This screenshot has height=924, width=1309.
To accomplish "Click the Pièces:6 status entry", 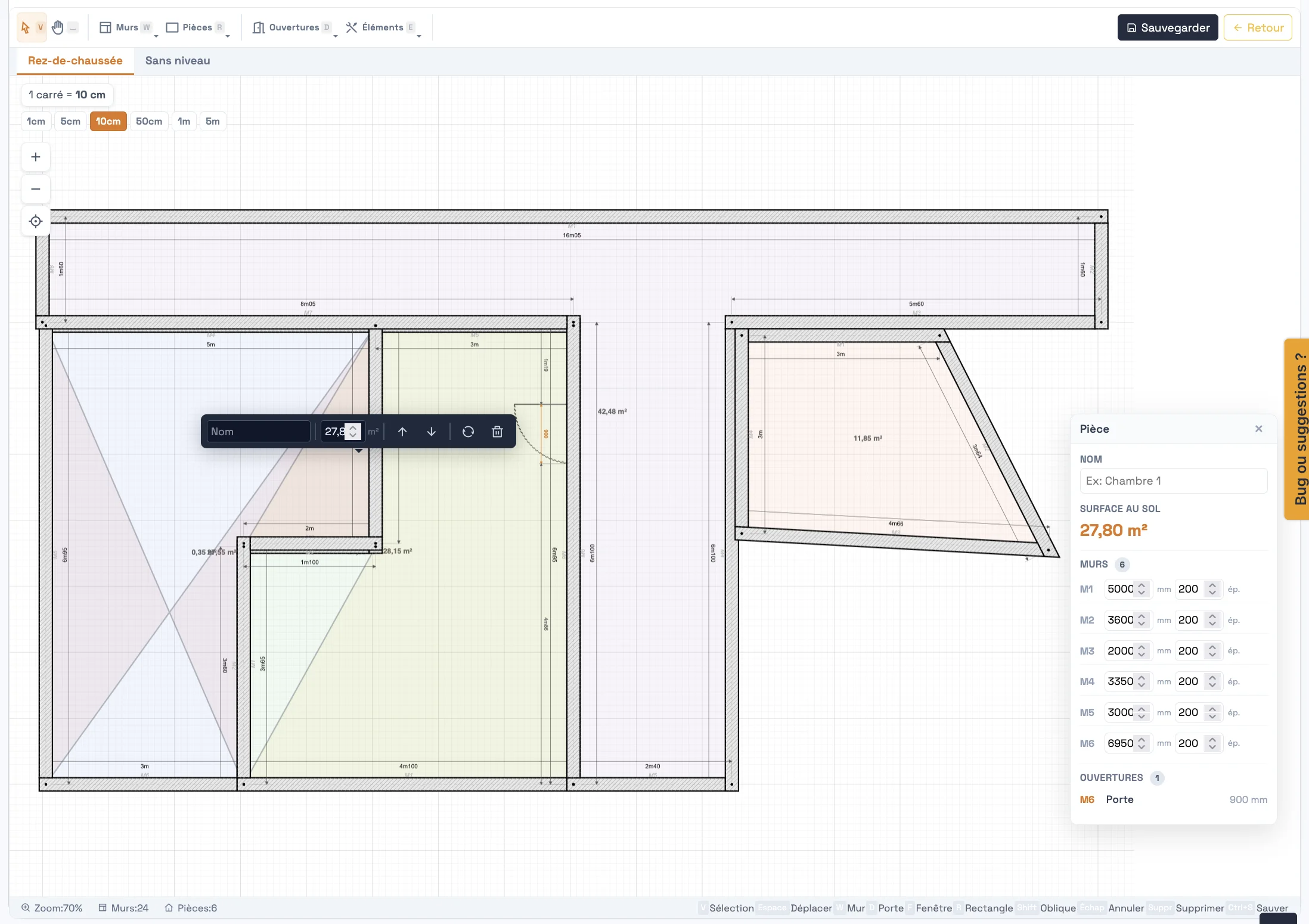I will point(191,908).
